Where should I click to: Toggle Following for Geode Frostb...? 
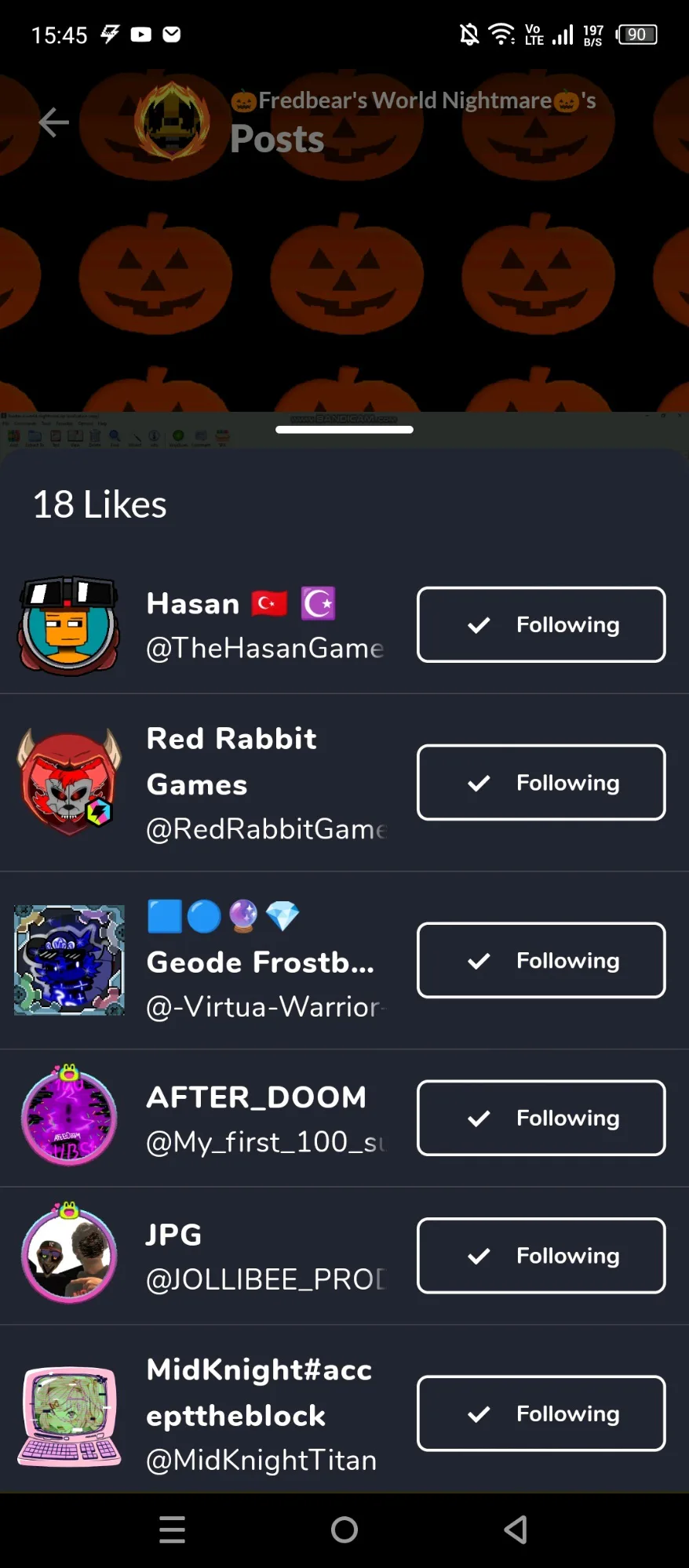(x=541, y=960)
